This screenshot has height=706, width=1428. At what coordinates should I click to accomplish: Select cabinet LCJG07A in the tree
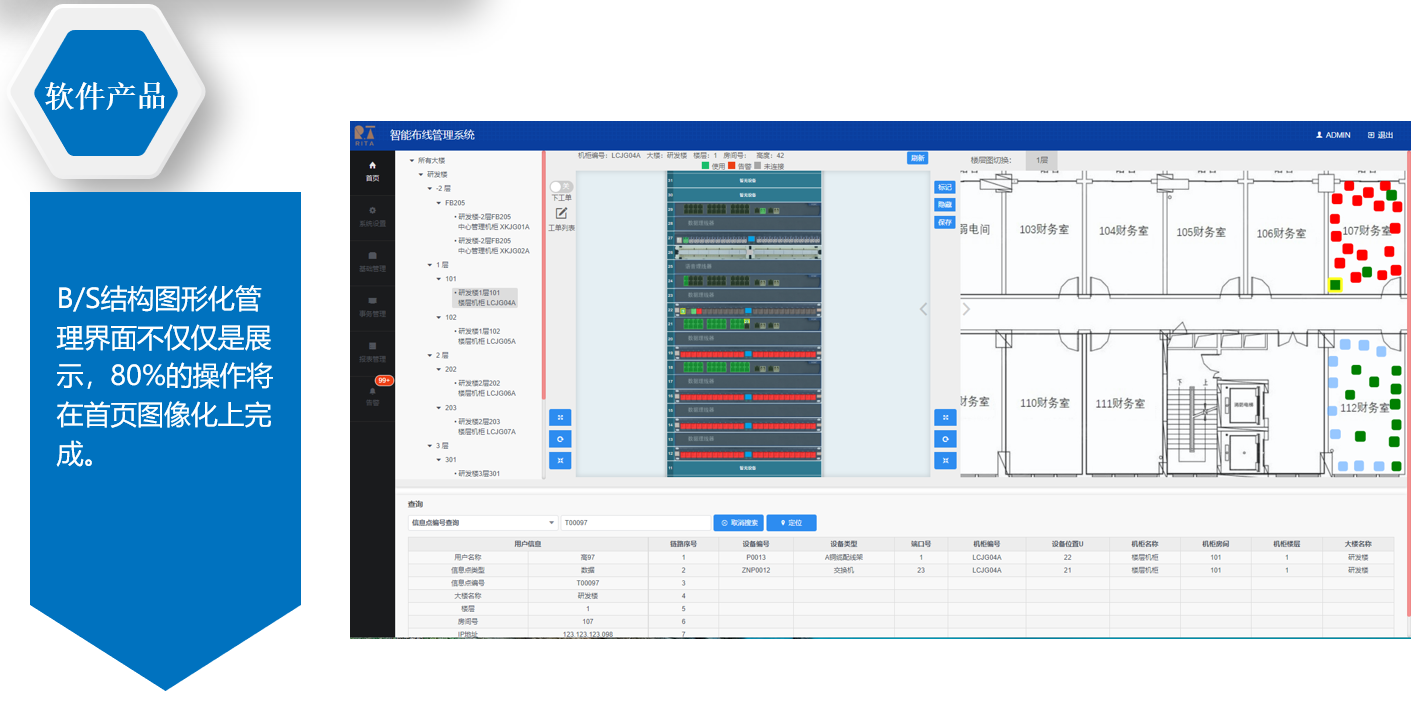(x=485, y=427)
